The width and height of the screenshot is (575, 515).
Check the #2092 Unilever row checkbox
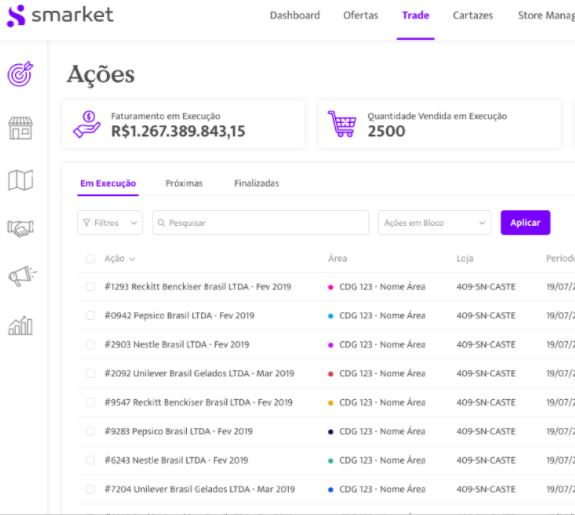point(90,373)
